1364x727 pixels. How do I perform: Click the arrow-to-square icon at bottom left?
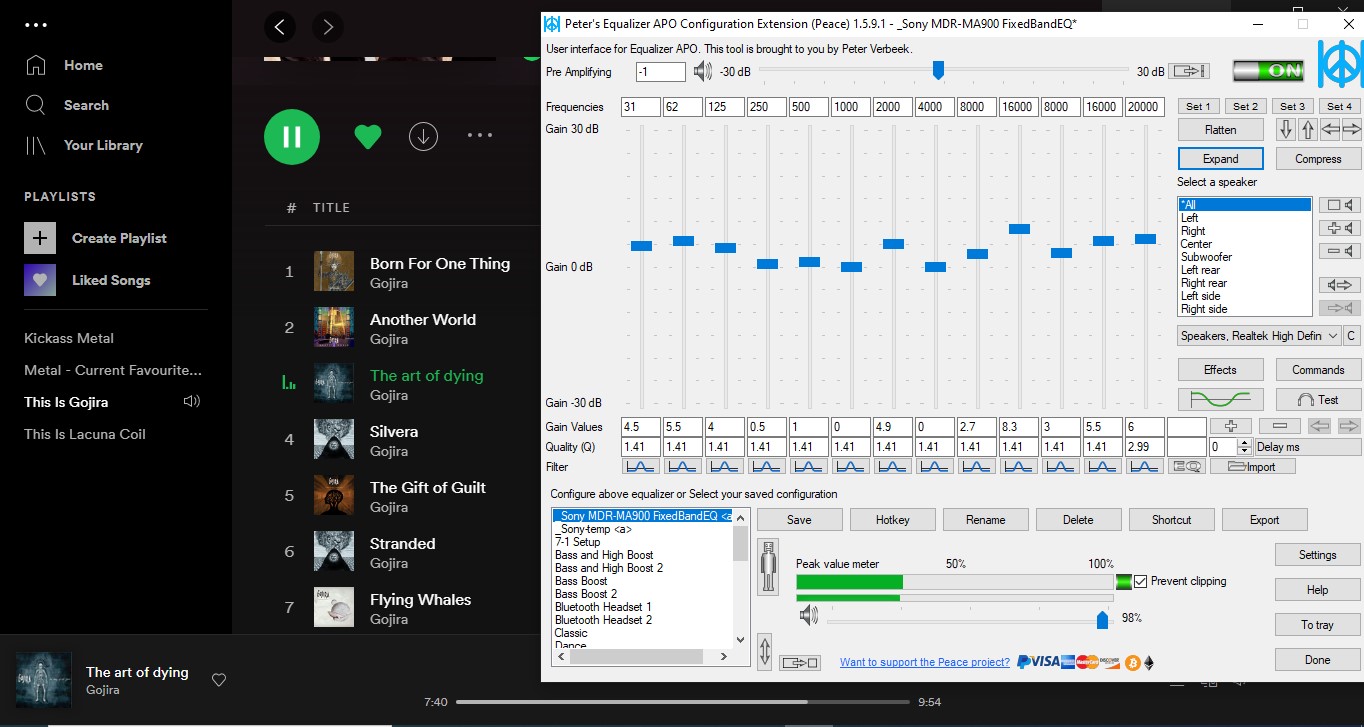800,663
